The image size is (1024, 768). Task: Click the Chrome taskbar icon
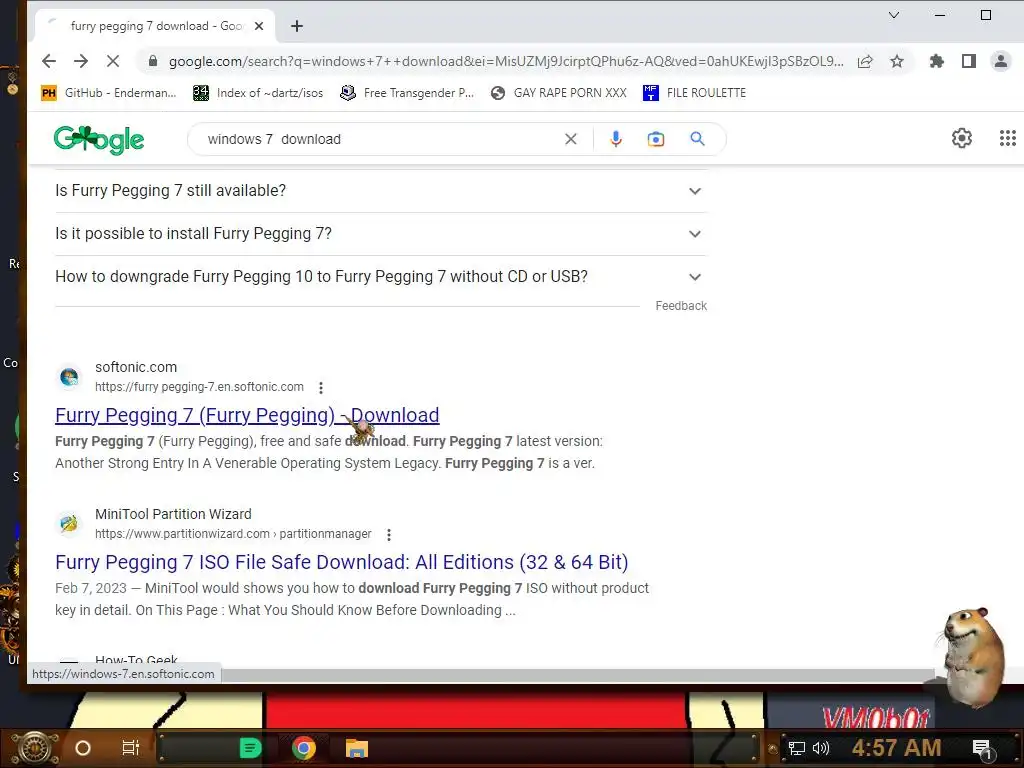click(304, 748)
